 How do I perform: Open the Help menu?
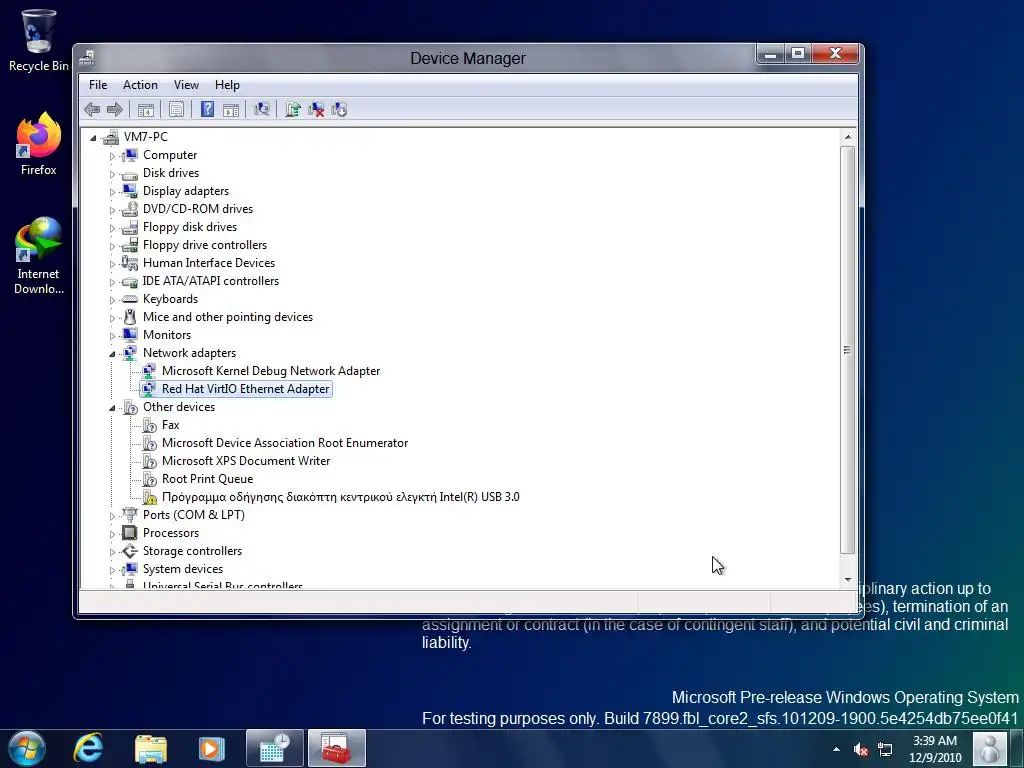[x=227, y=85]
